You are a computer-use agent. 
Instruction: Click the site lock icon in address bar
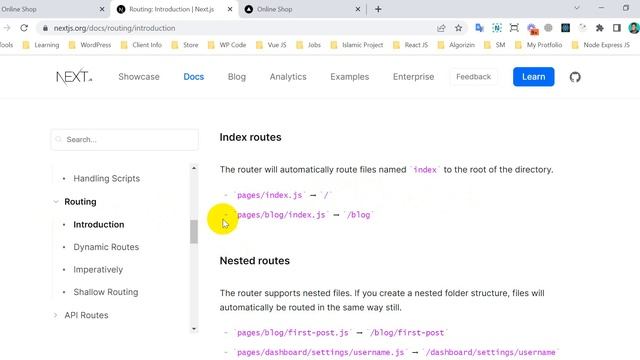click(45, 28)
